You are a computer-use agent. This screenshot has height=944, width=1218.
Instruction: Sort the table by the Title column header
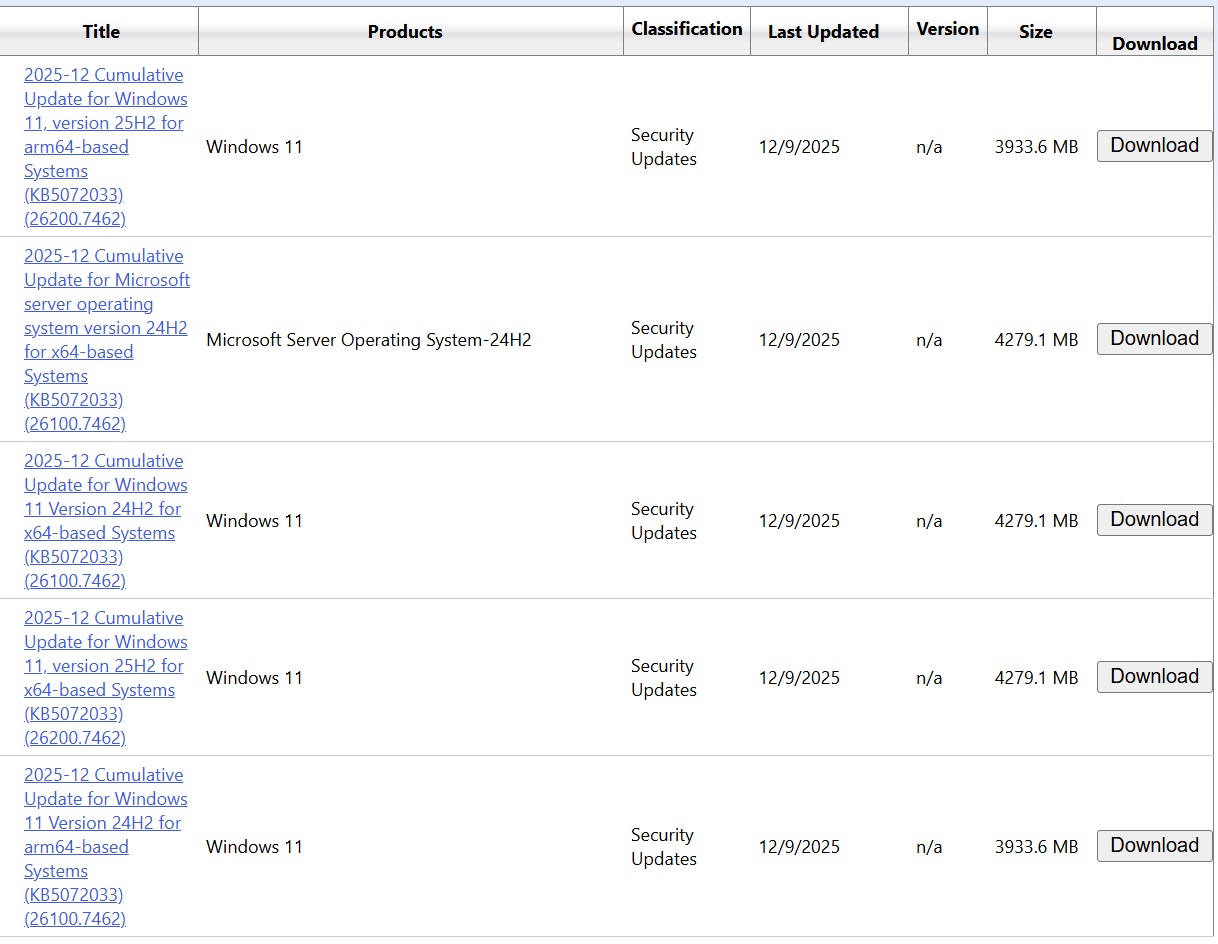[101, 32]
